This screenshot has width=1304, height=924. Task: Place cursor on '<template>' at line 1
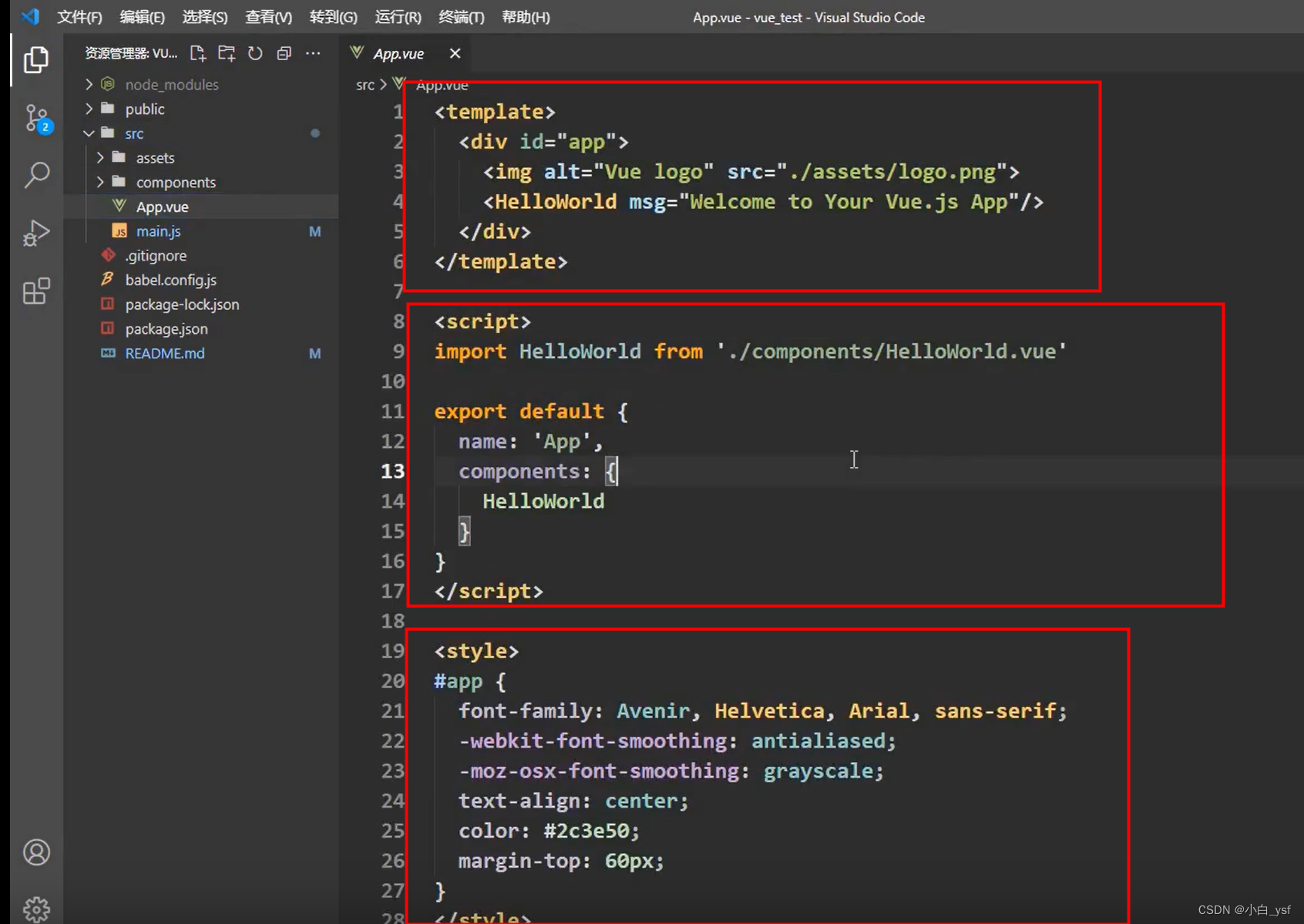(495, 112)
